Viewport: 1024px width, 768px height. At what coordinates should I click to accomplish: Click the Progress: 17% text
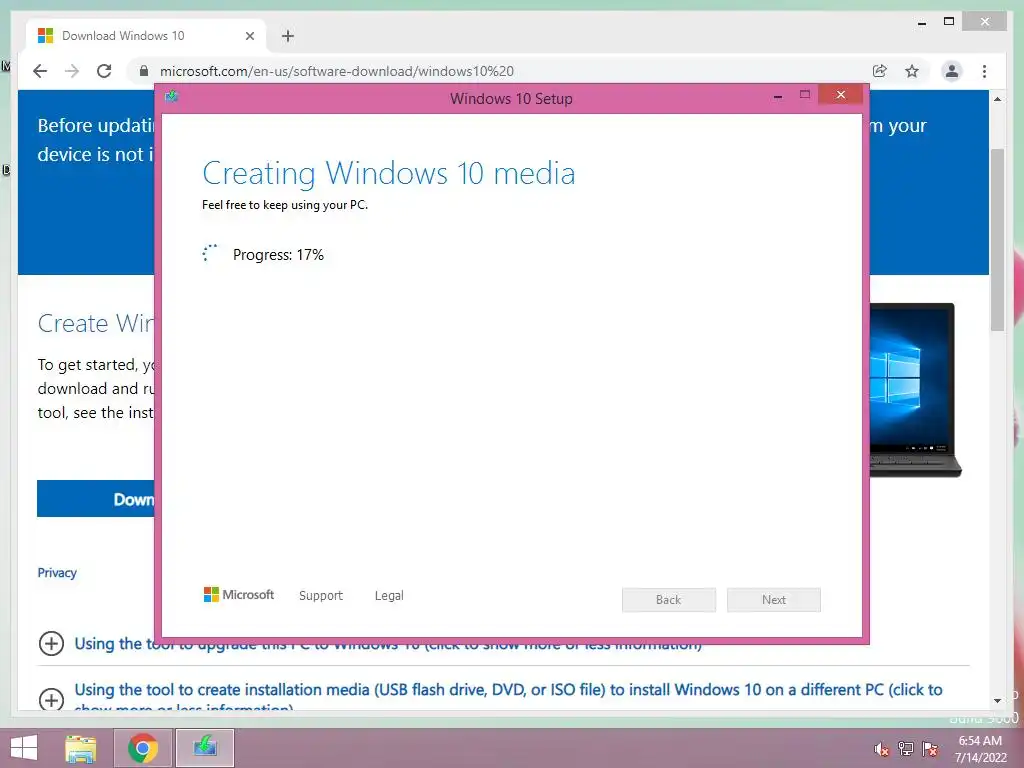click(x=278, y=255)
